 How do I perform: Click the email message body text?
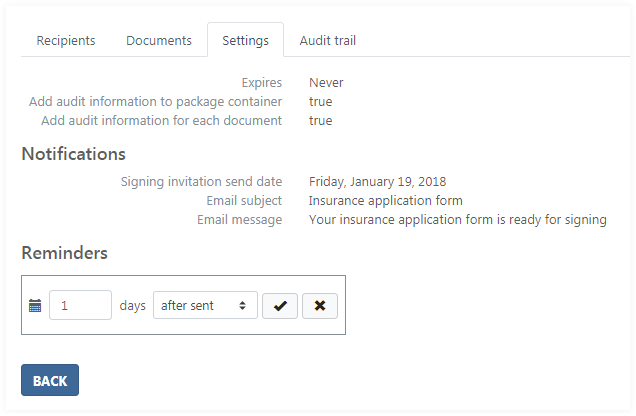(457, 220)
